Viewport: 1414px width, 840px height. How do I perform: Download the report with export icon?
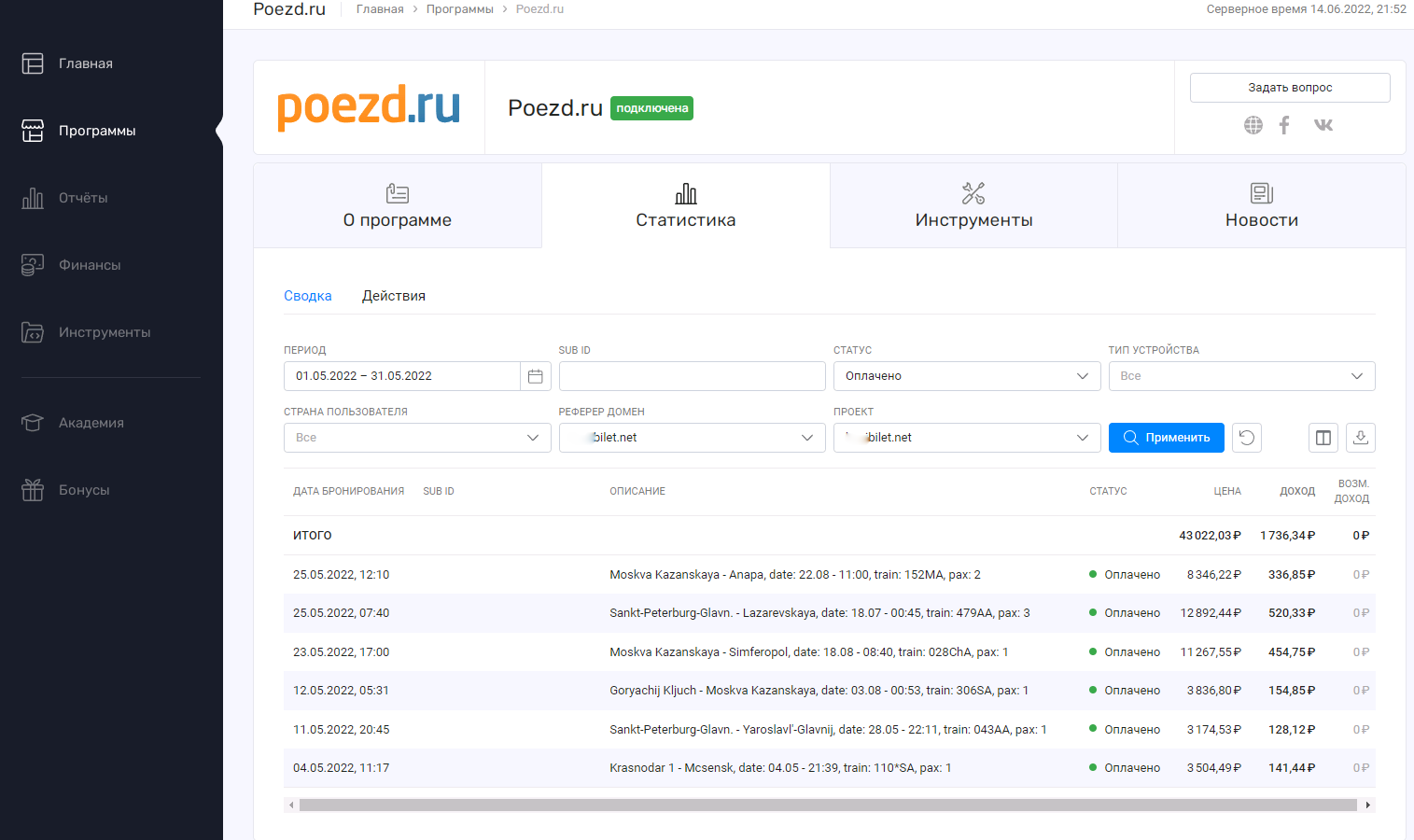point(1361,438)
